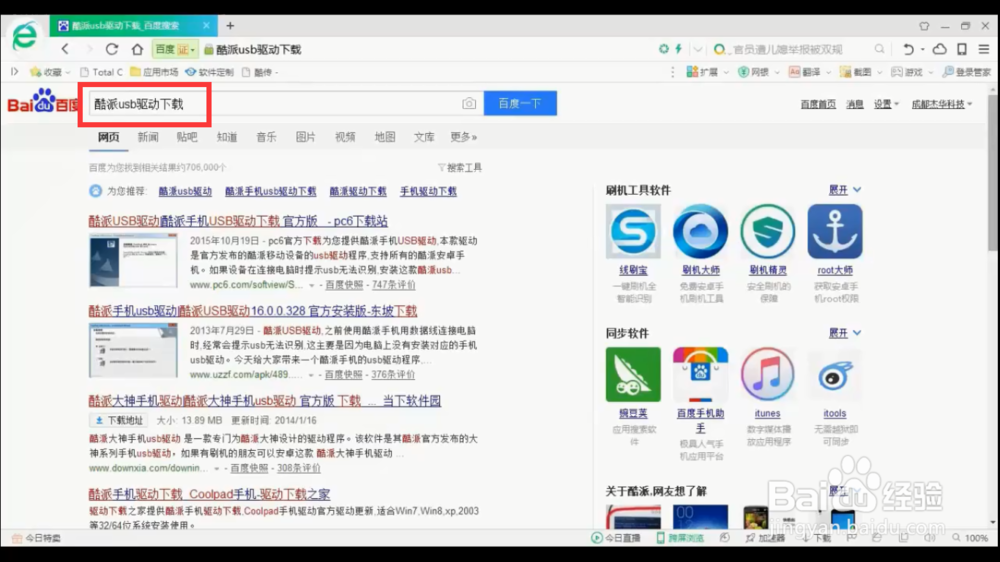Image resolution: width=1000 pixels, height=562 pixels.
Task: Open the 网银 toolbar item
Action: coord(758,72)
